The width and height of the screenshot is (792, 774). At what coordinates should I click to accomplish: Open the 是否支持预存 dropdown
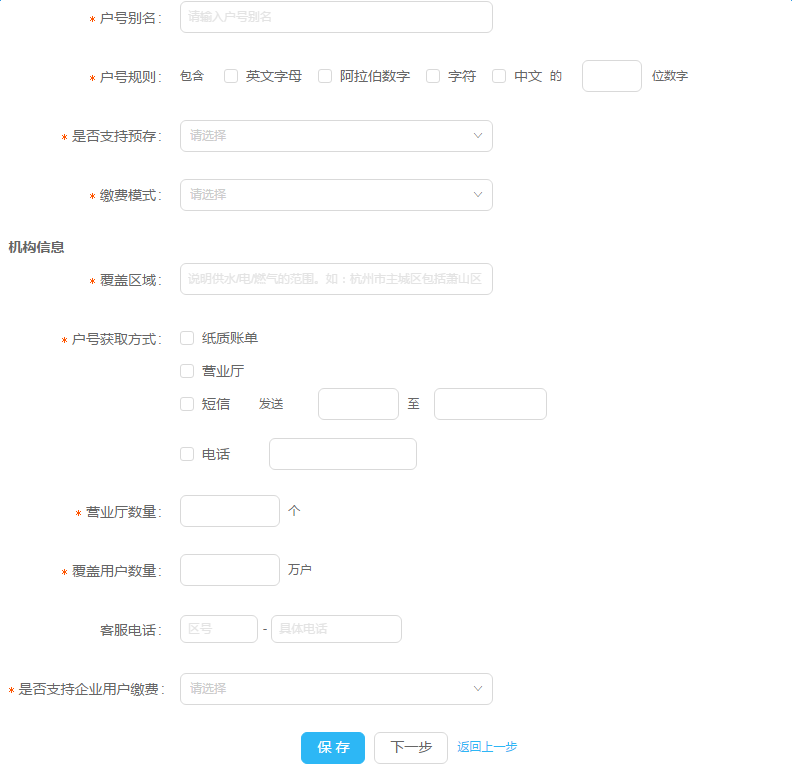336,136
